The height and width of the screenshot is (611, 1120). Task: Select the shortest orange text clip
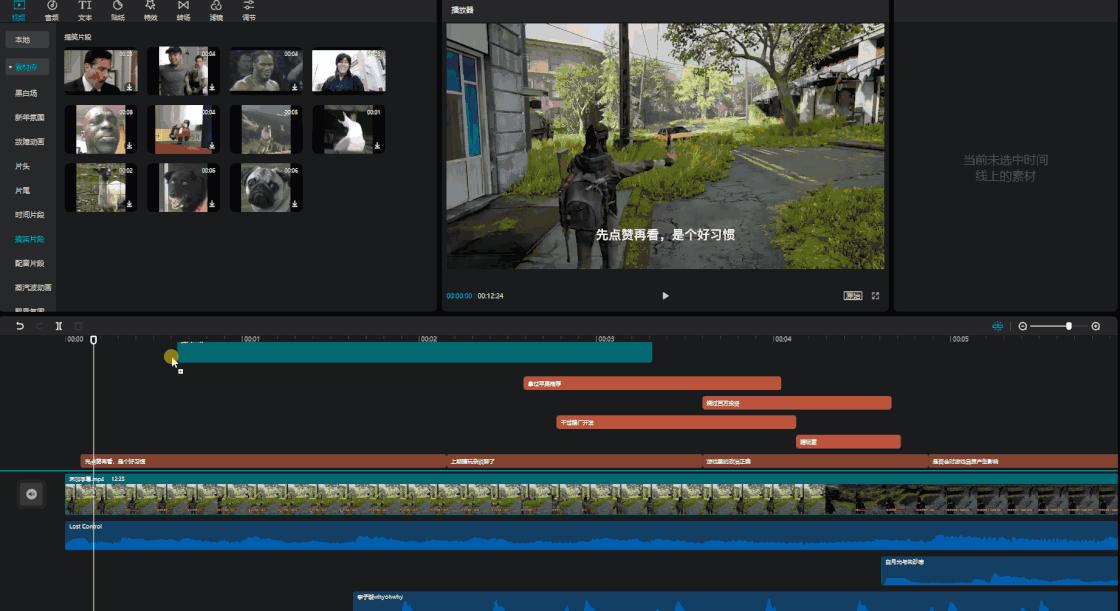[848, 442]
